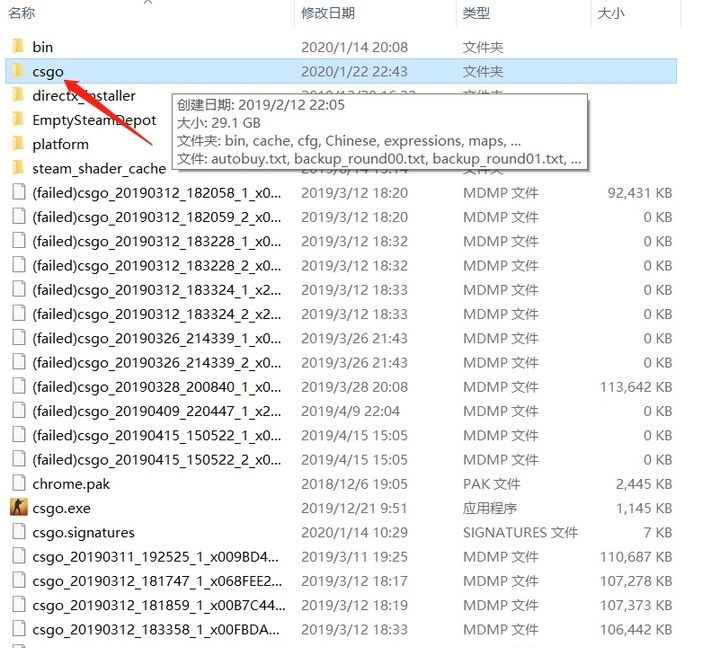Select the csgo folder icon
The width and height of the screenshot is (719, 648).
tap(18, 71)
